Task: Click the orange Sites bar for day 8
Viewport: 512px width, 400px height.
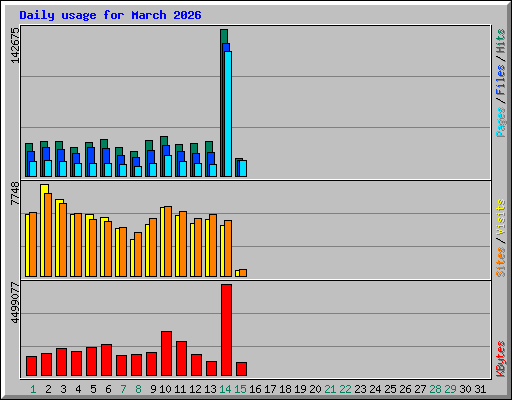Action: (x=138, y=254)
